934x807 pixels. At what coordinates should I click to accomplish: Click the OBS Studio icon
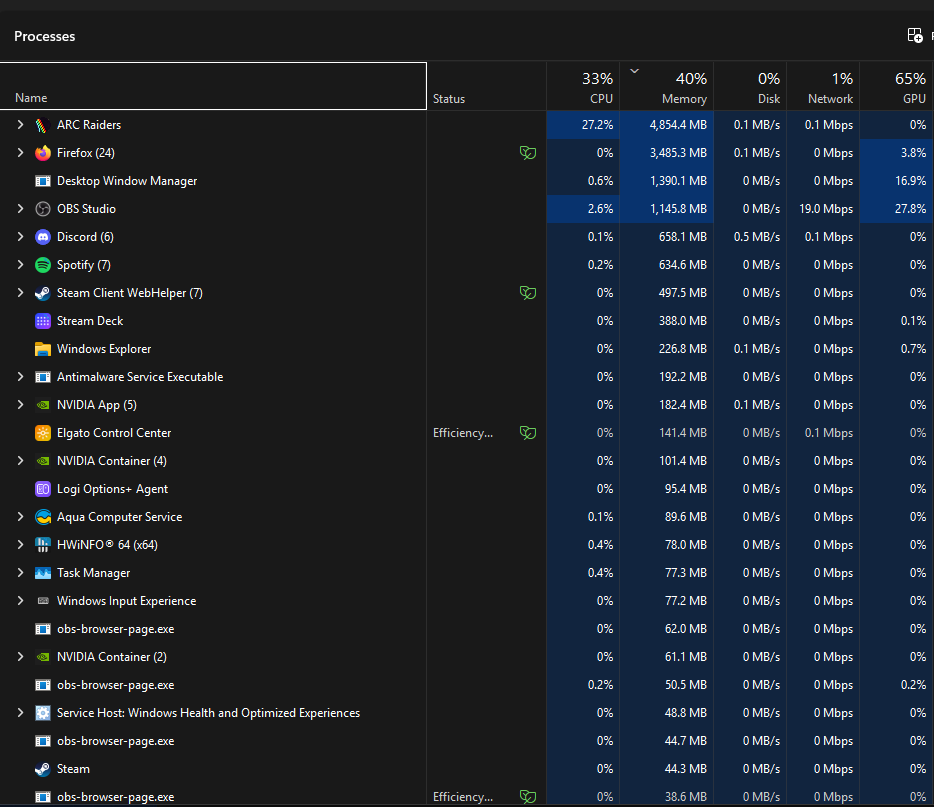pos(42,209)
